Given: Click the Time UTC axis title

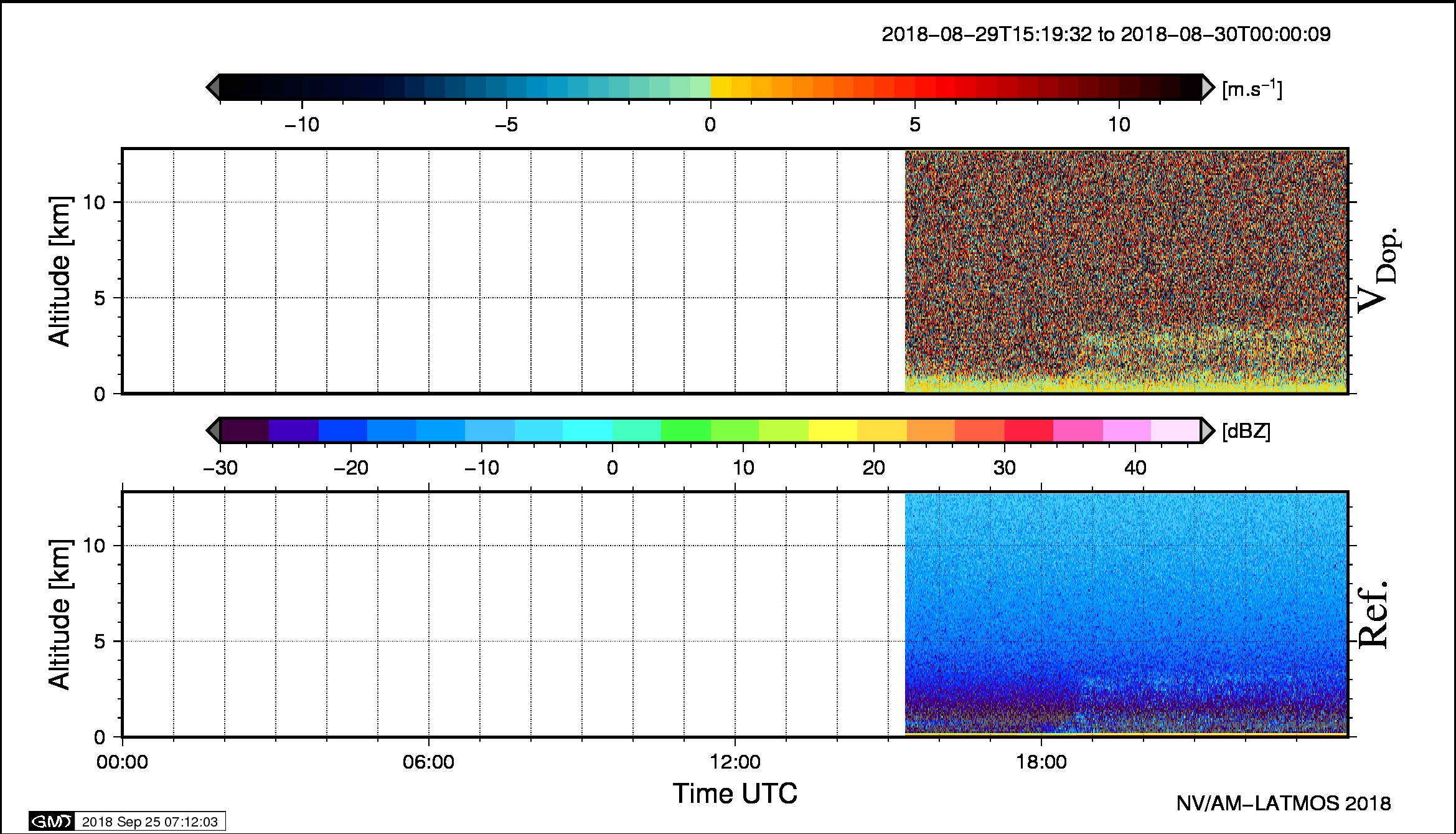Looking at the screenshot, I should tap(735, 794).
